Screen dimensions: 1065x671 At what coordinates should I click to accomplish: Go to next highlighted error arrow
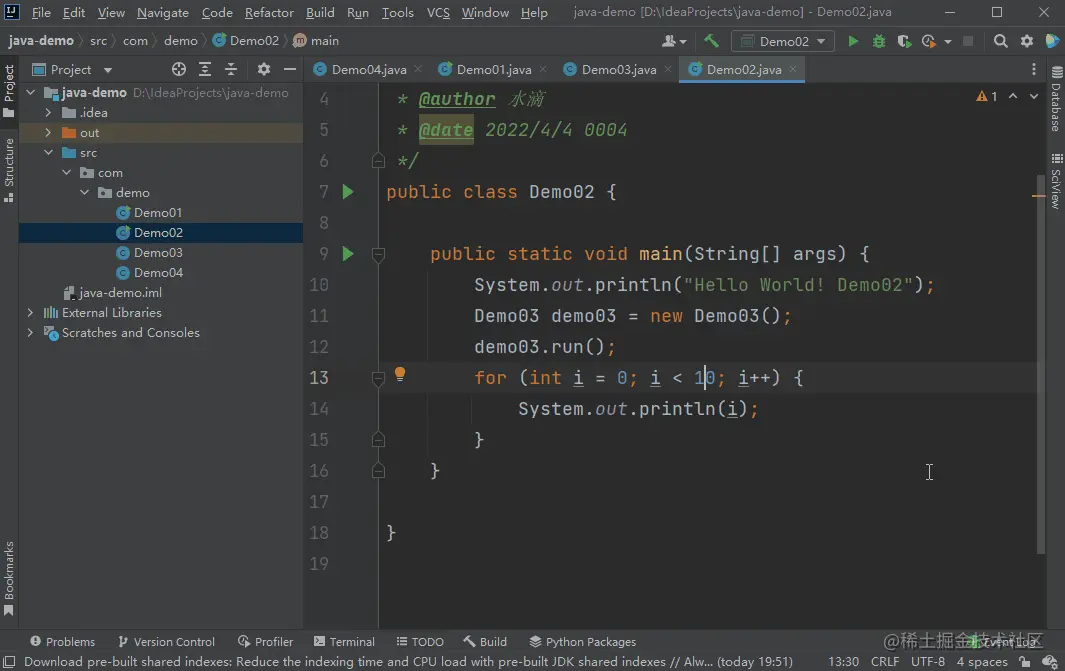(1034, 96)
